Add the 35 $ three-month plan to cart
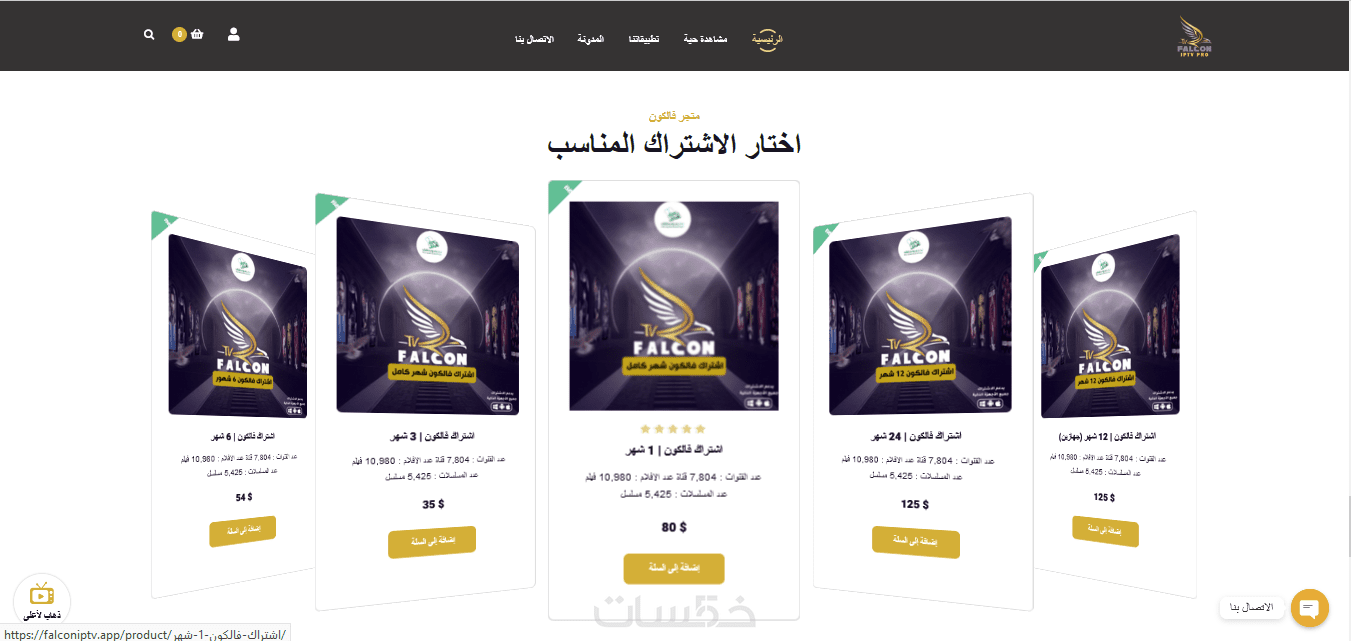 (x=432, y=542)
